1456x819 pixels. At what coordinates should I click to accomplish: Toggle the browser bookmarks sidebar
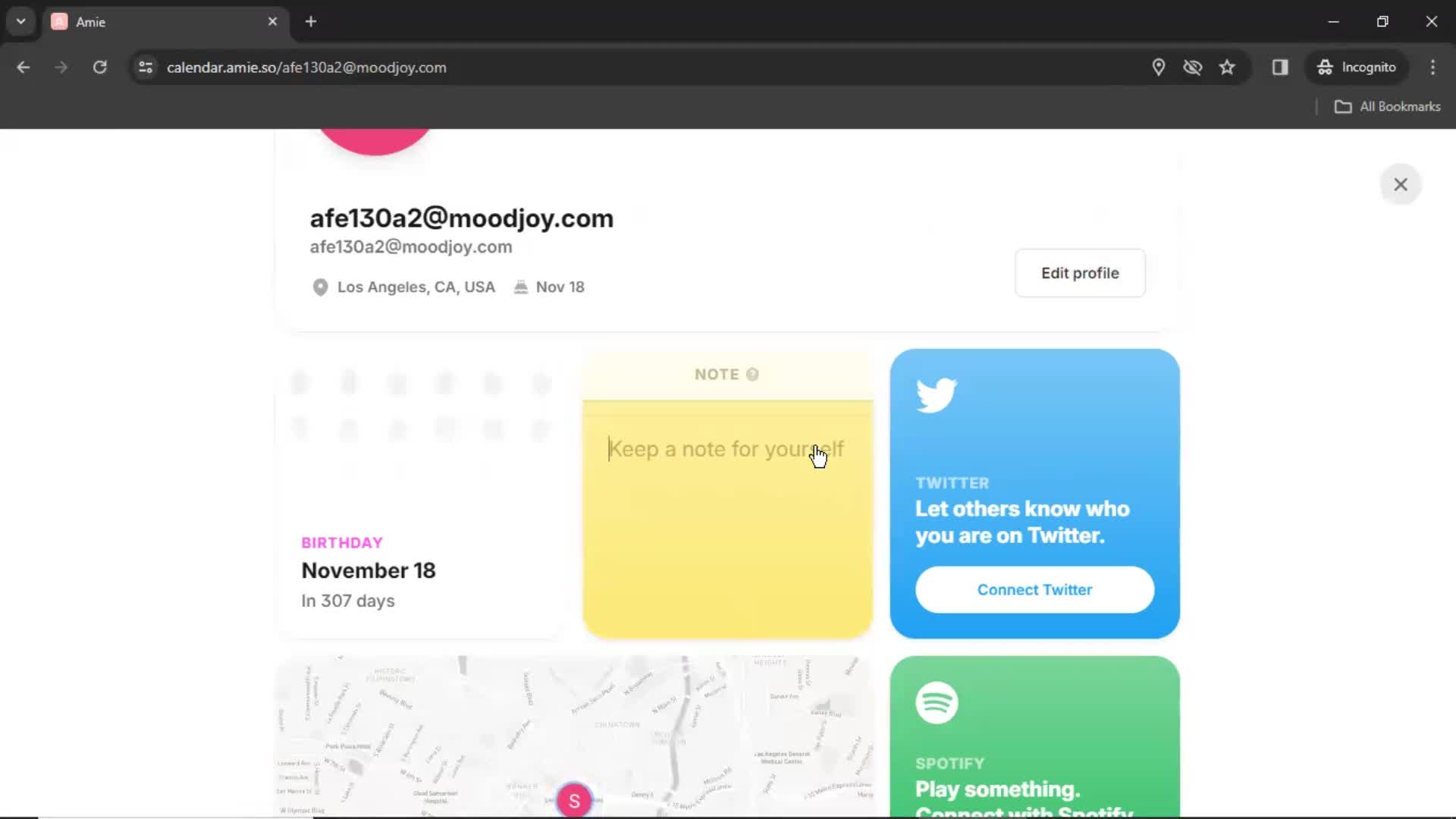(x=1281, y=67)
